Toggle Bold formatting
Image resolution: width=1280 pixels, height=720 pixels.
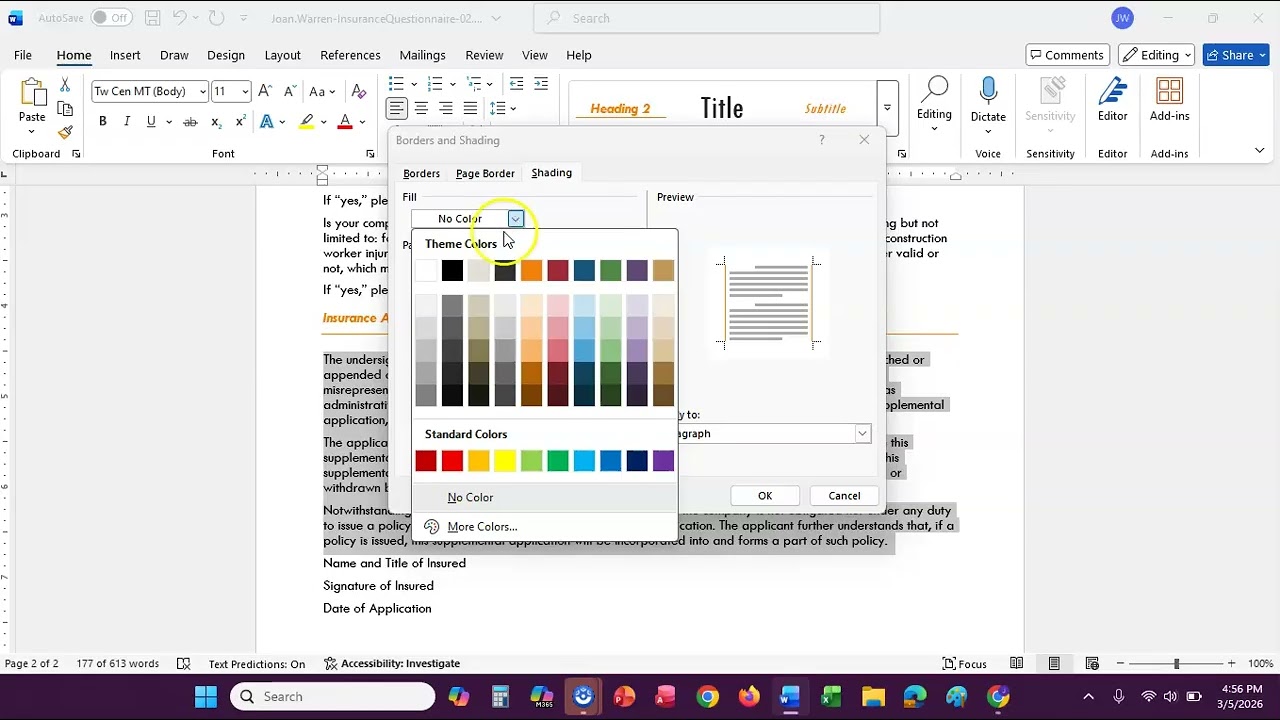tap(102, 122)
